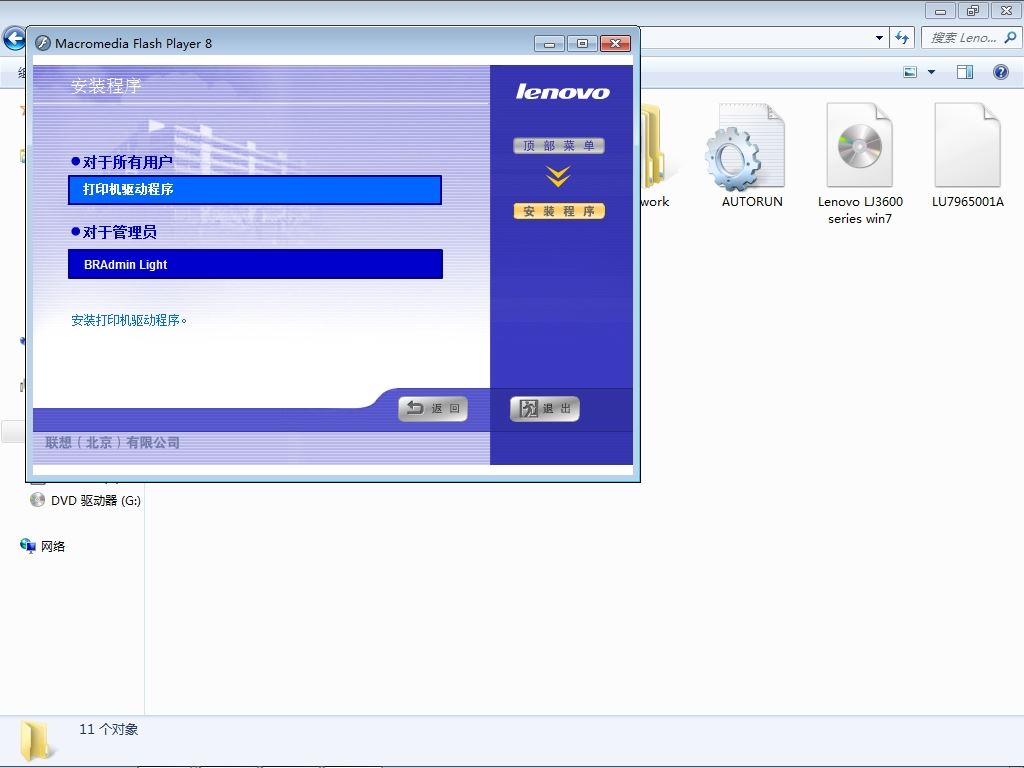This screenshot has height=768, width=1024.
Task: Click the refresh address bar icon
Action: 902,38
